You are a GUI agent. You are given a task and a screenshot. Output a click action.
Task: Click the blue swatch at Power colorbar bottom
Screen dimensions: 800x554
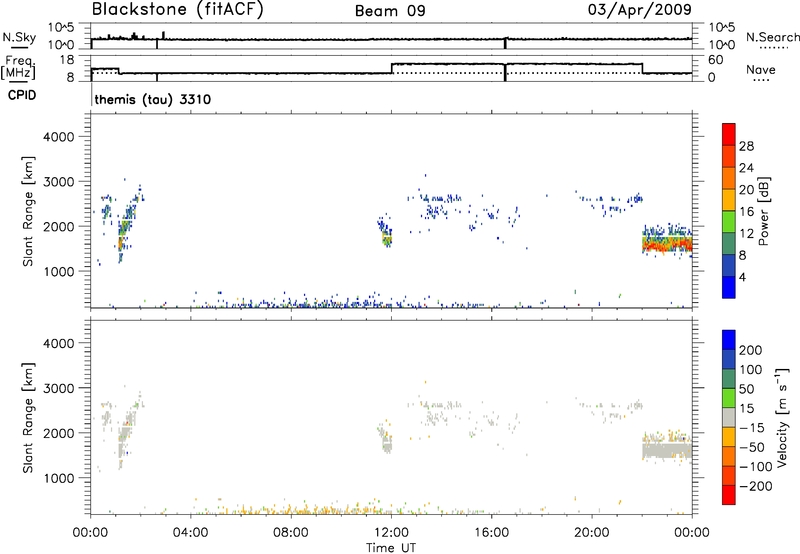point(729,287)
